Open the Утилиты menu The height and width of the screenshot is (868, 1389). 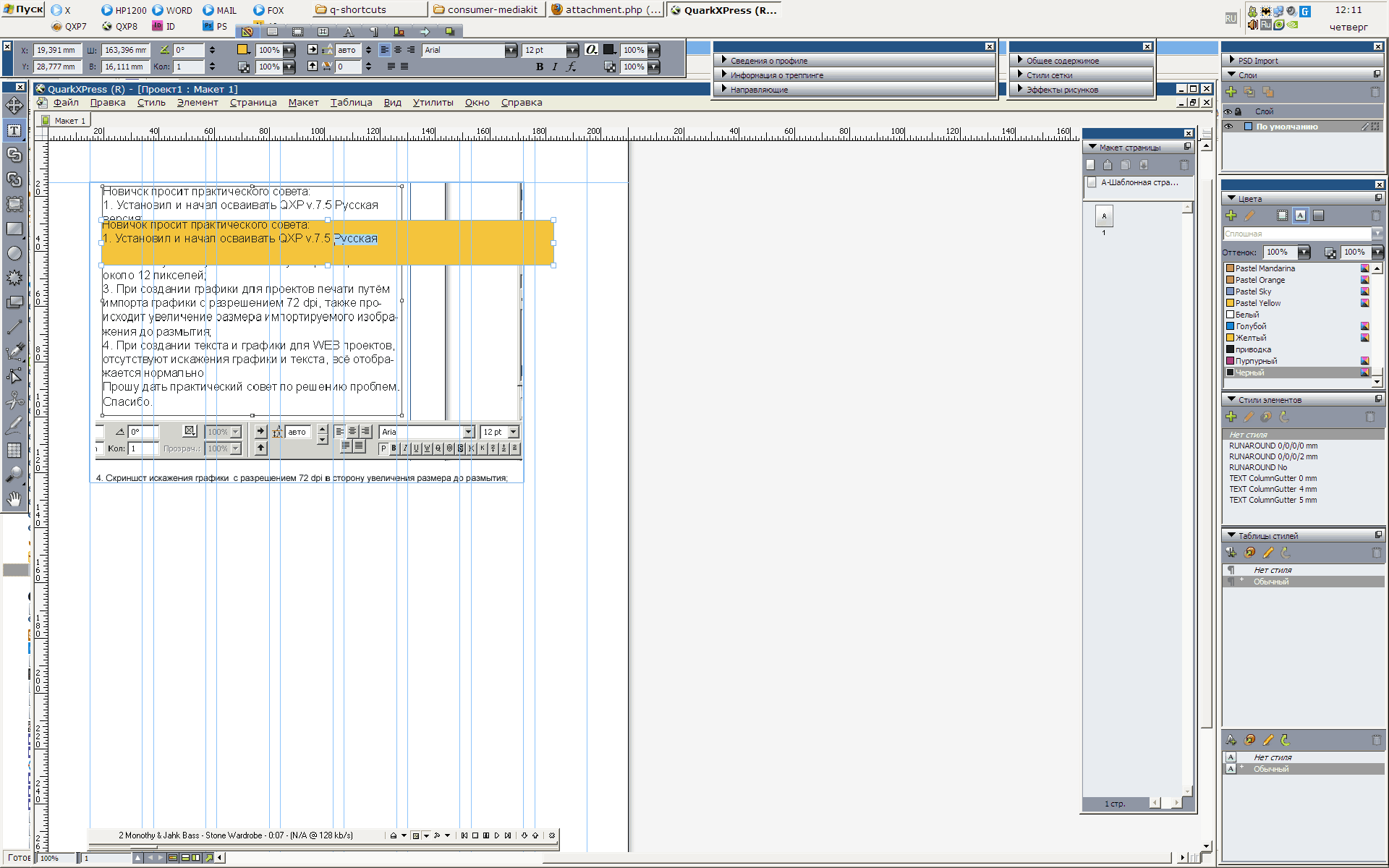coord(433,103)
